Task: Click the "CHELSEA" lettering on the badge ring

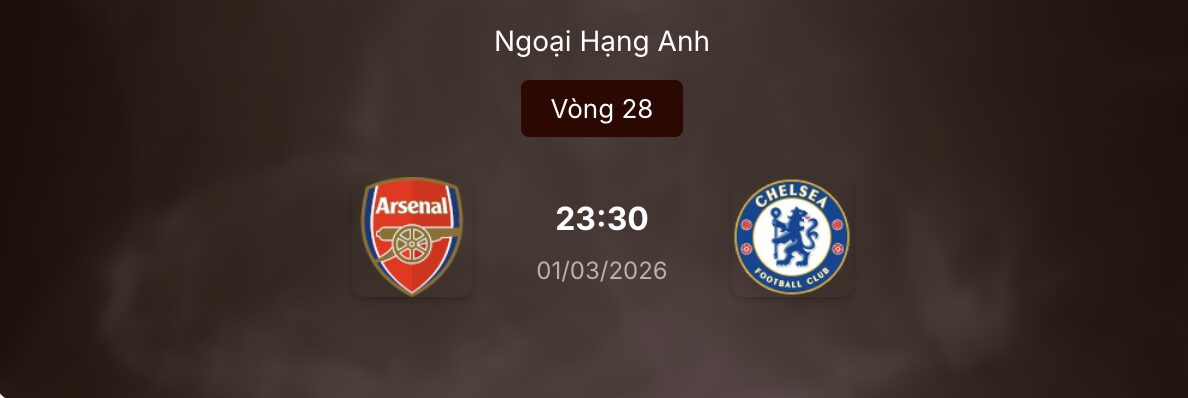Action: pos(792,194)
